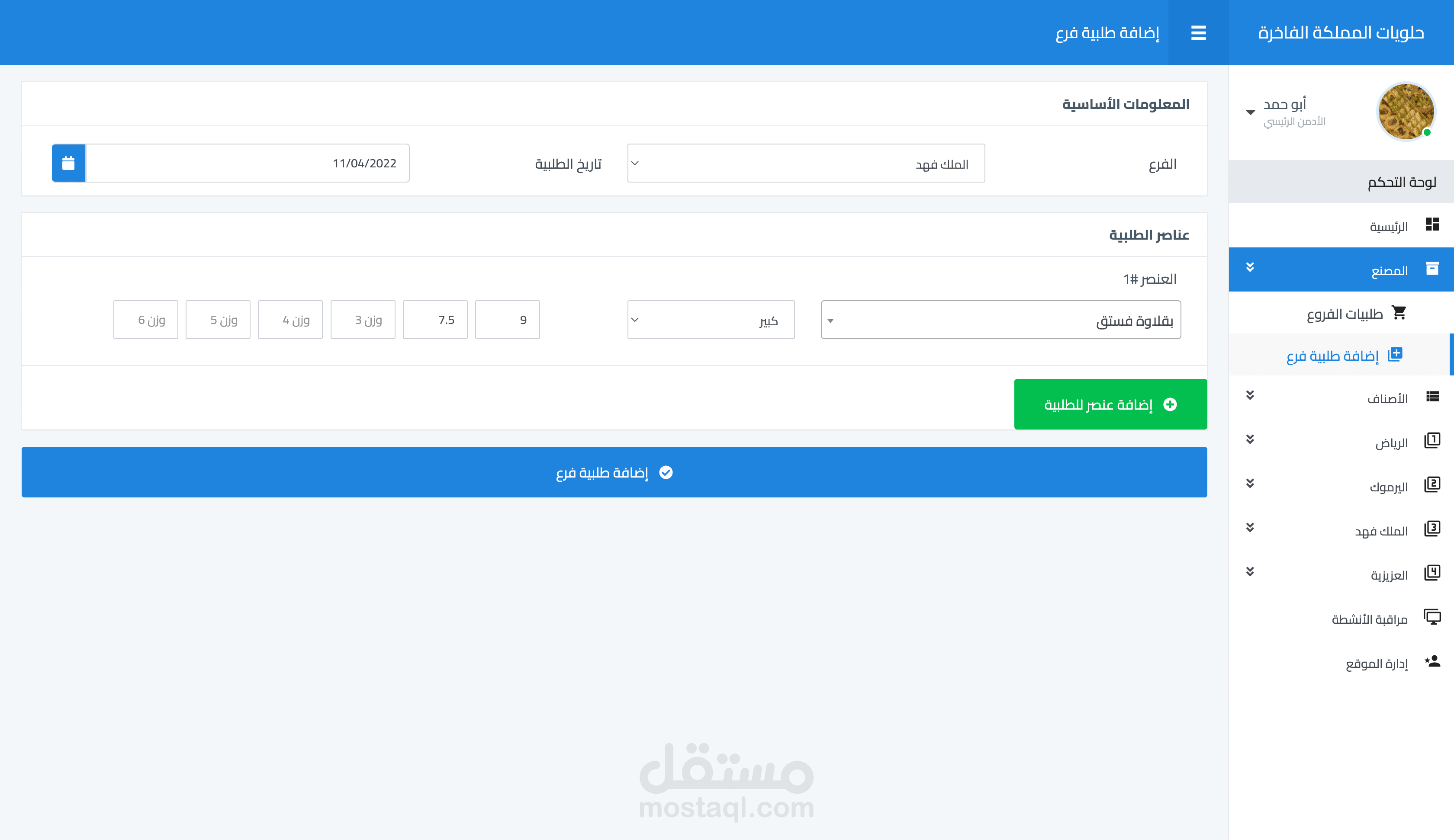Image resolution: width=1454 pixels, height=840 pixels.
Task: Click the الأصناف list icon in sidebar
Action: coord(1432,397)
